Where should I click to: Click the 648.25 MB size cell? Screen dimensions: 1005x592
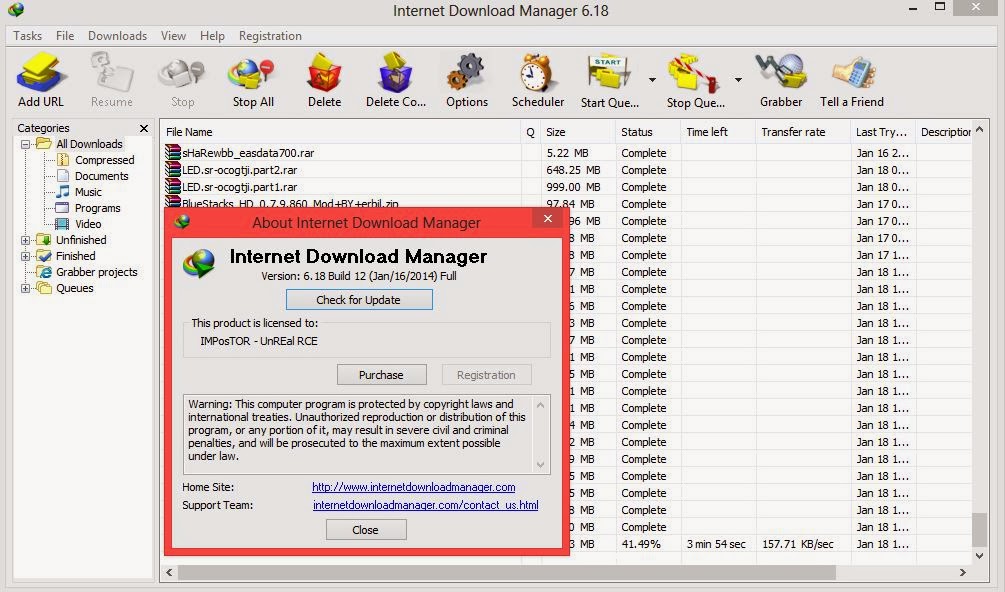click(574, 170)
